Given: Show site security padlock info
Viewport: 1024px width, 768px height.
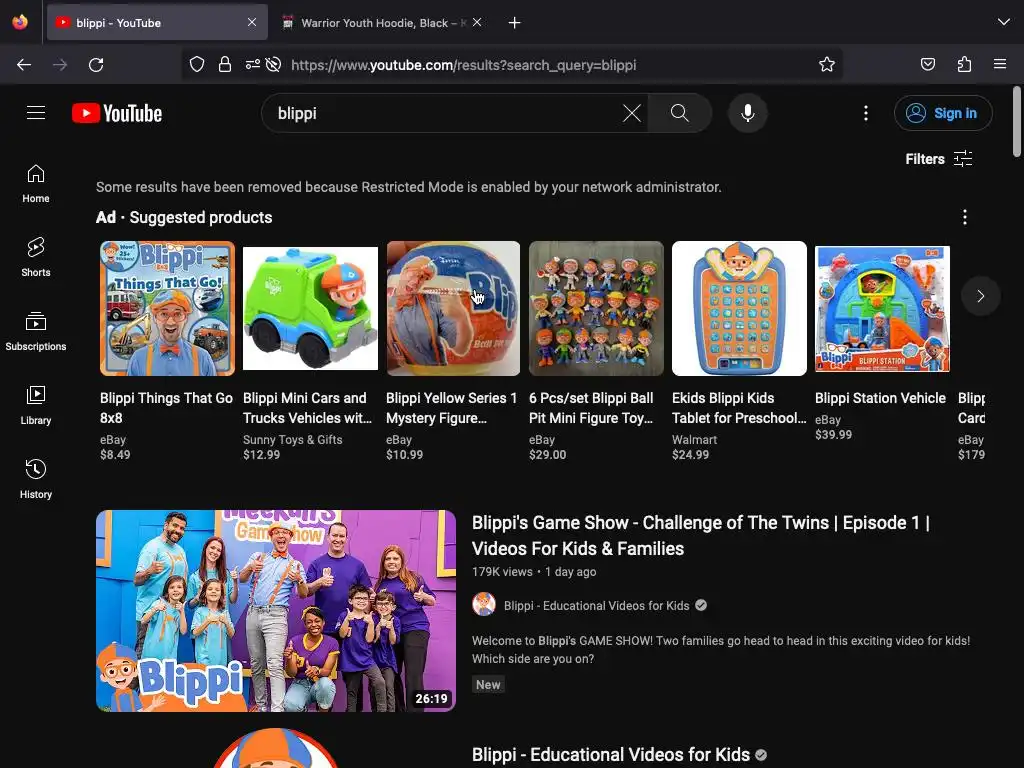Looking at the screenshot, I should tap(225, 64).
